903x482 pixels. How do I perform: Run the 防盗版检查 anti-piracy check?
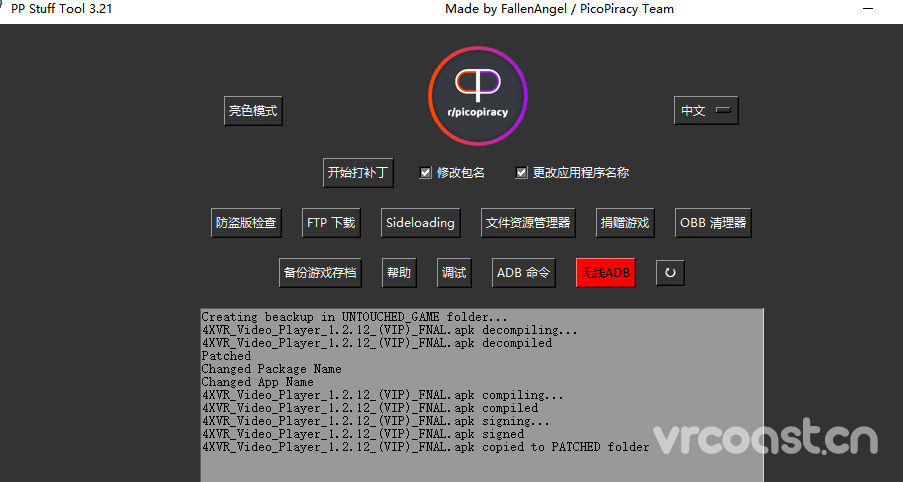tap(246, 222)
